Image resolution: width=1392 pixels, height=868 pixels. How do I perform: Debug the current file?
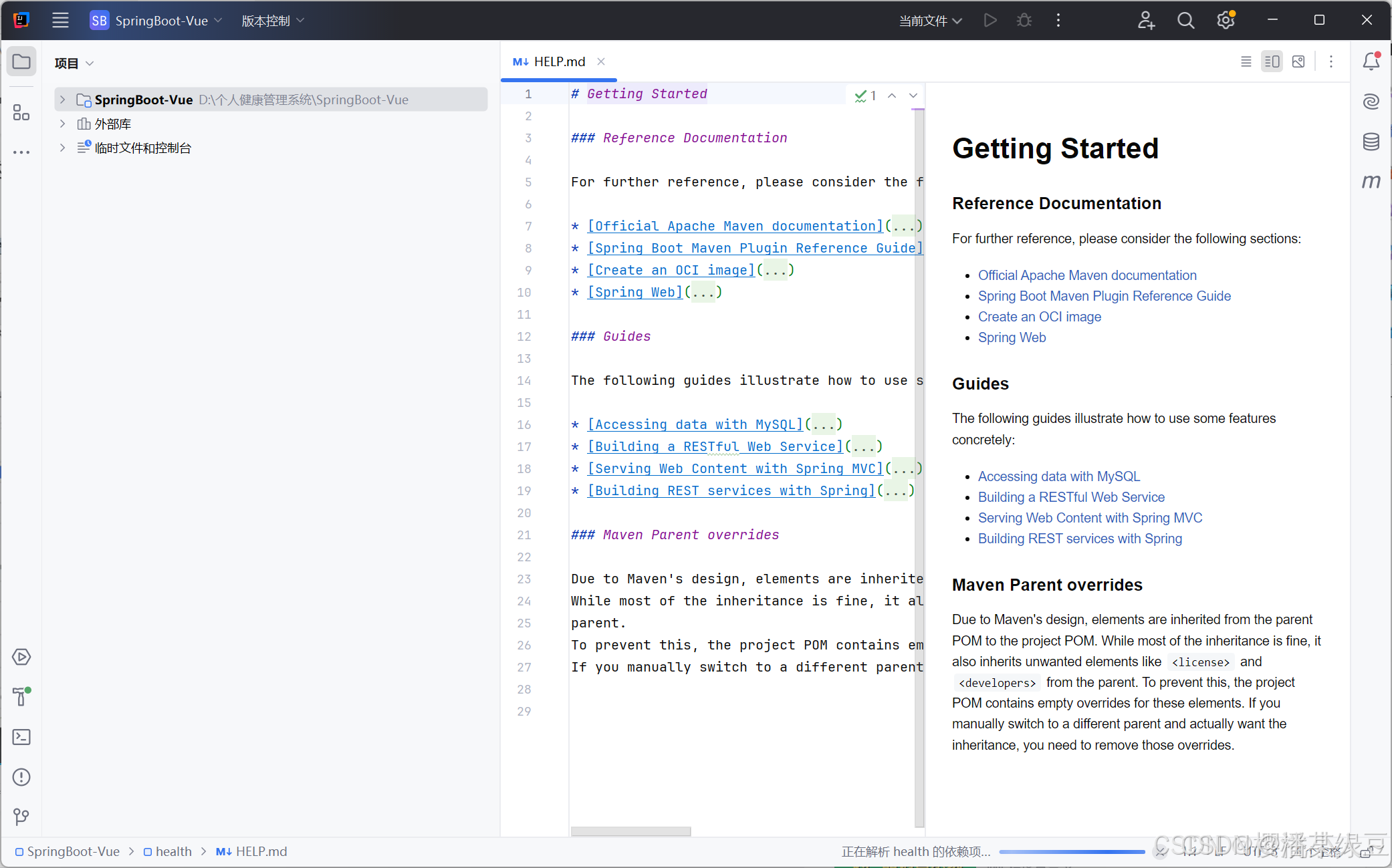point(1024,21)
